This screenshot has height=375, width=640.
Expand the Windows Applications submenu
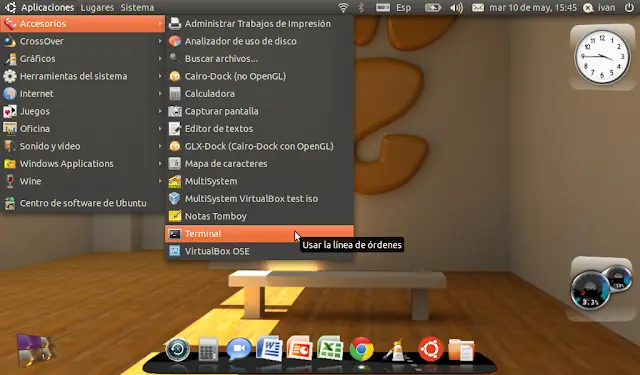(x=82, y=164)
